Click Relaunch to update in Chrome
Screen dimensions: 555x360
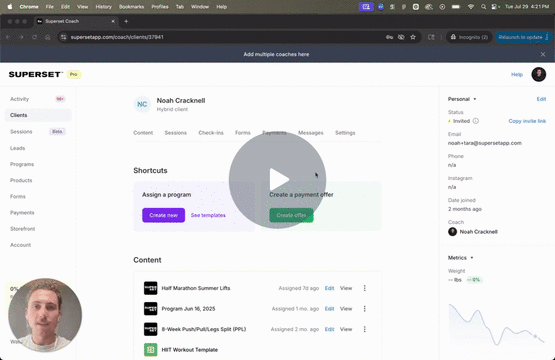coord(523,37)
